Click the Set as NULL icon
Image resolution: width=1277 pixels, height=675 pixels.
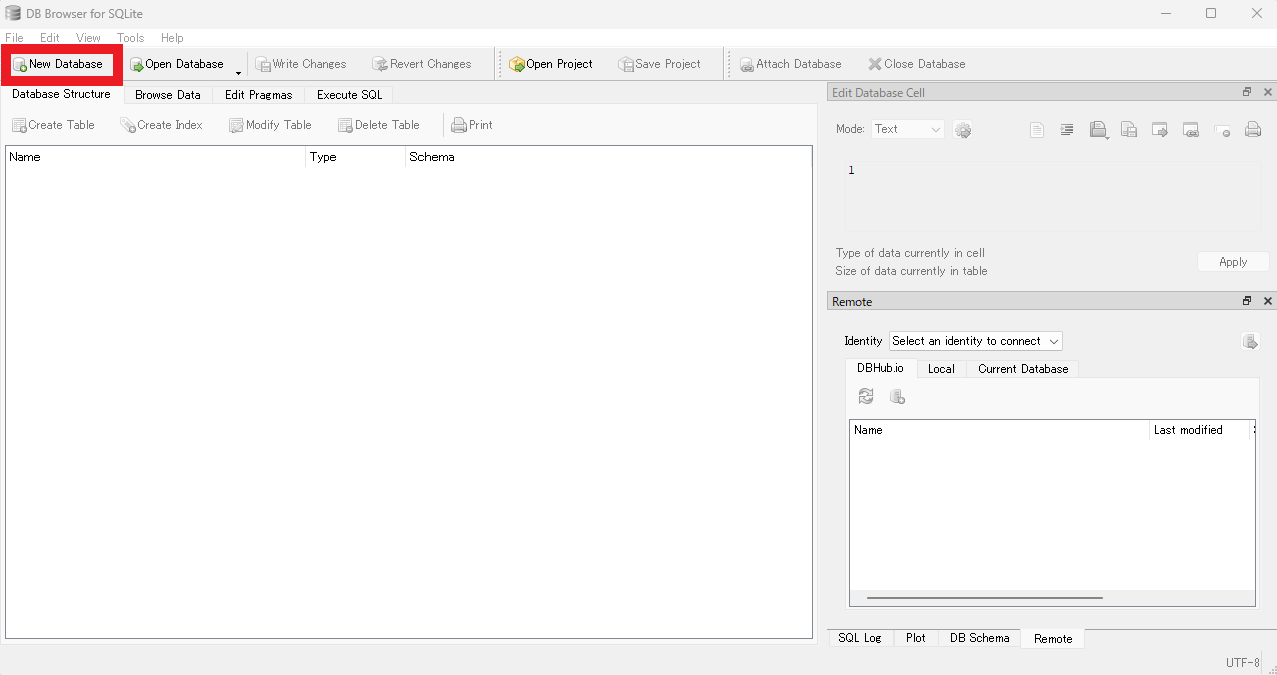click(1222, 130)
